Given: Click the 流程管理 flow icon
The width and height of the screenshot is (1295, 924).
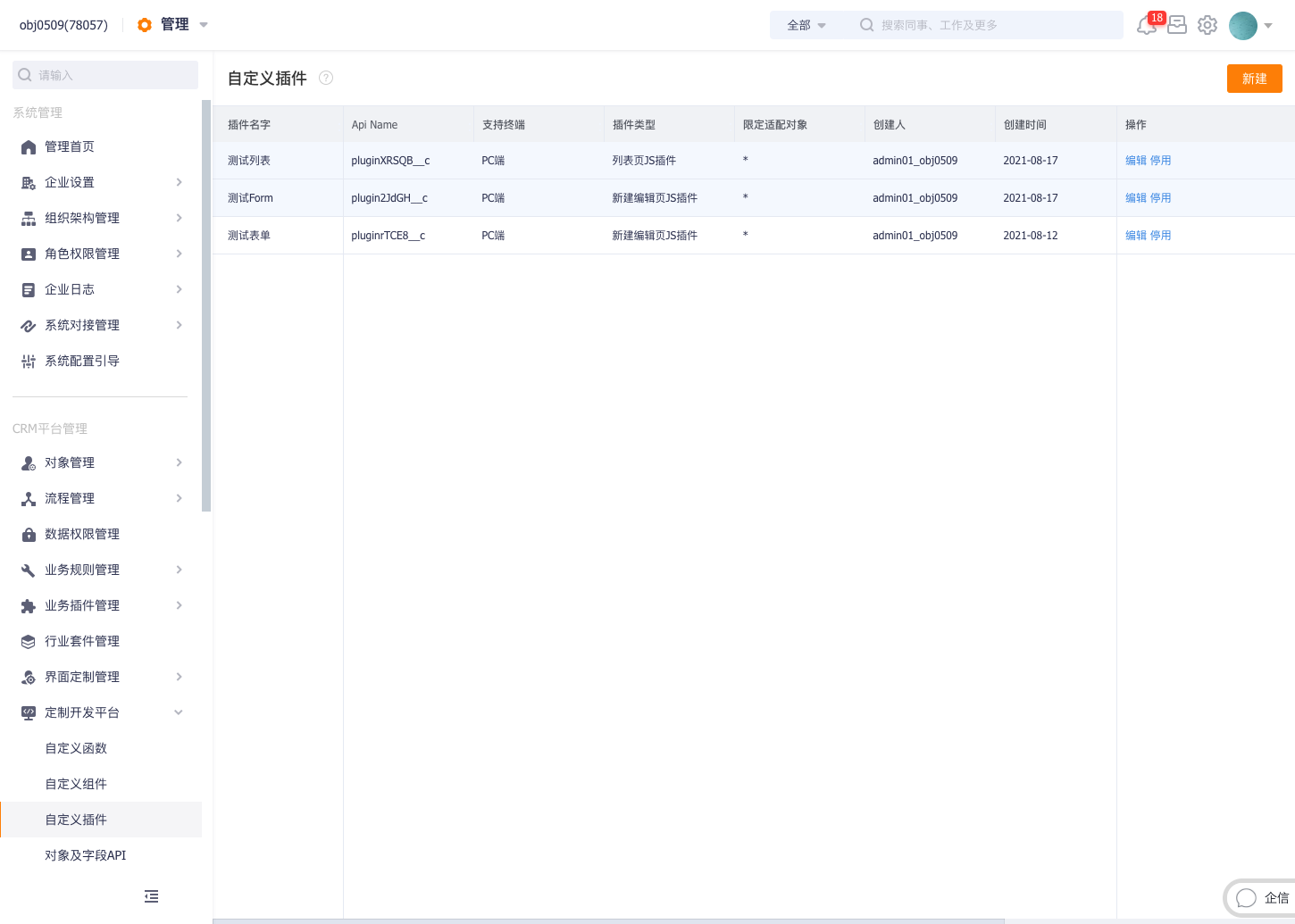Looking at the screenshot, I should coord(29,498).
